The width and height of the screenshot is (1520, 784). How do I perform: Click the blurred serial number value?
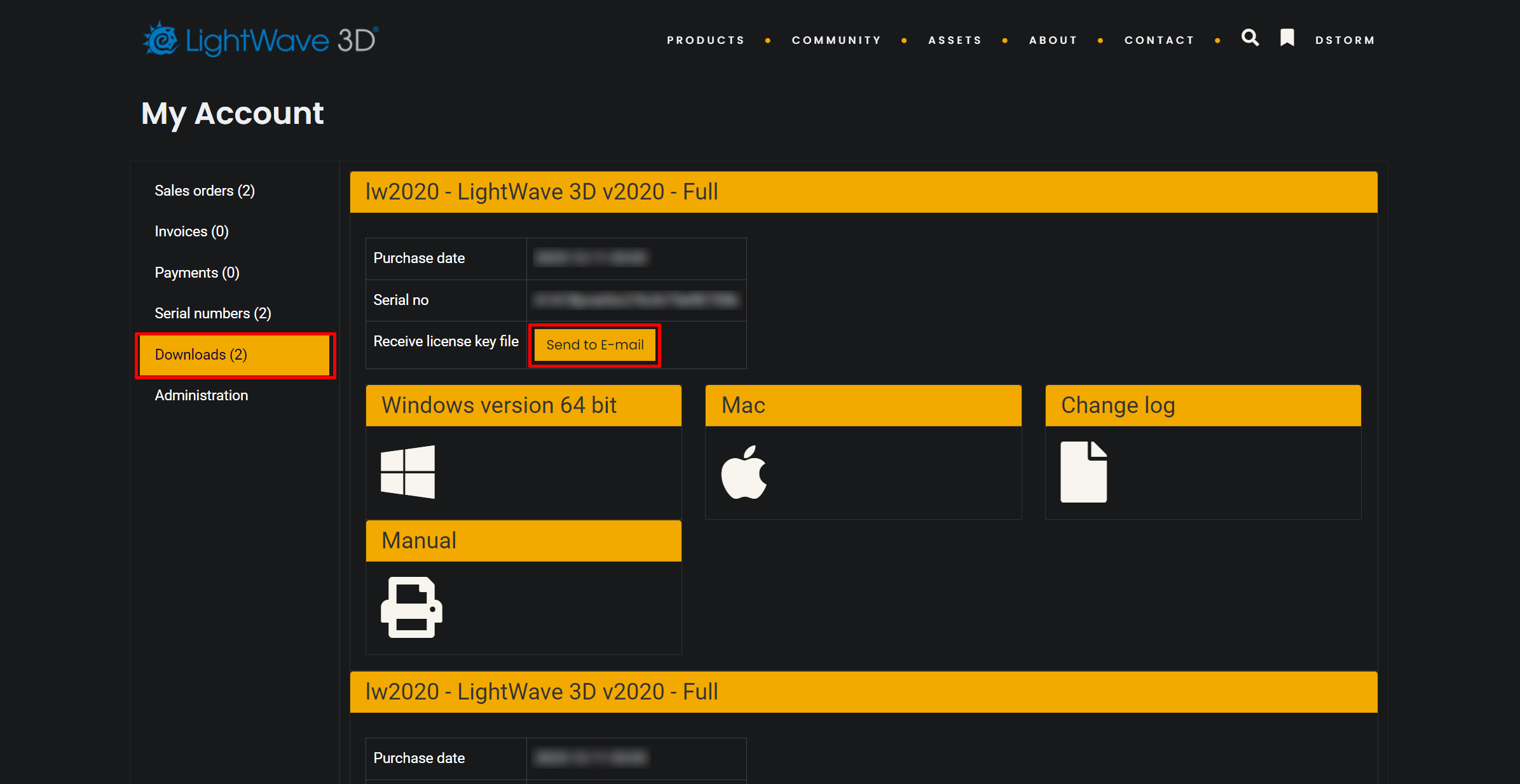tap(636, 299)
